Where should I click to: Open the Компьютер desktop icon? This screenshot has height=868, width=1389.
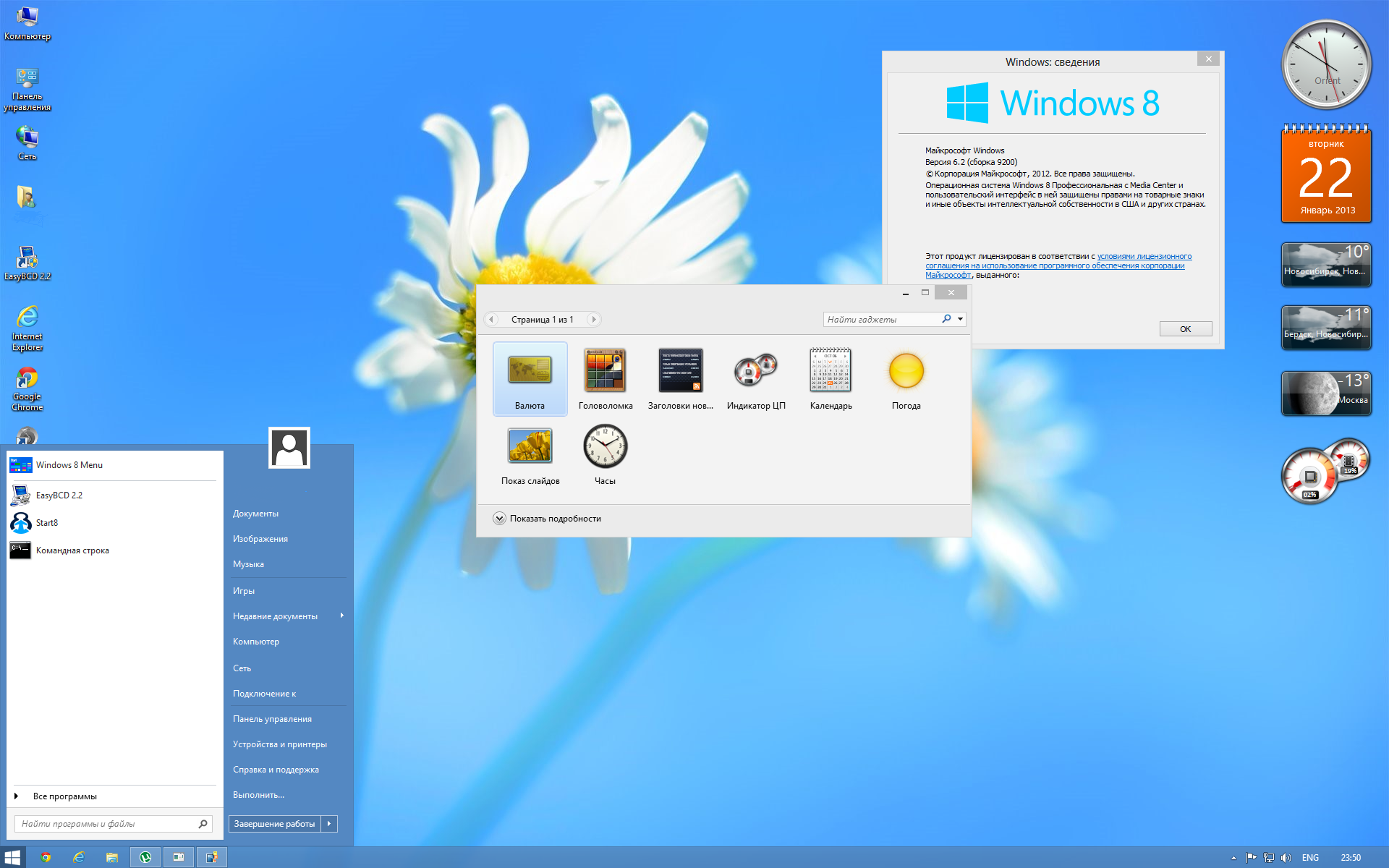pos(27,23)
